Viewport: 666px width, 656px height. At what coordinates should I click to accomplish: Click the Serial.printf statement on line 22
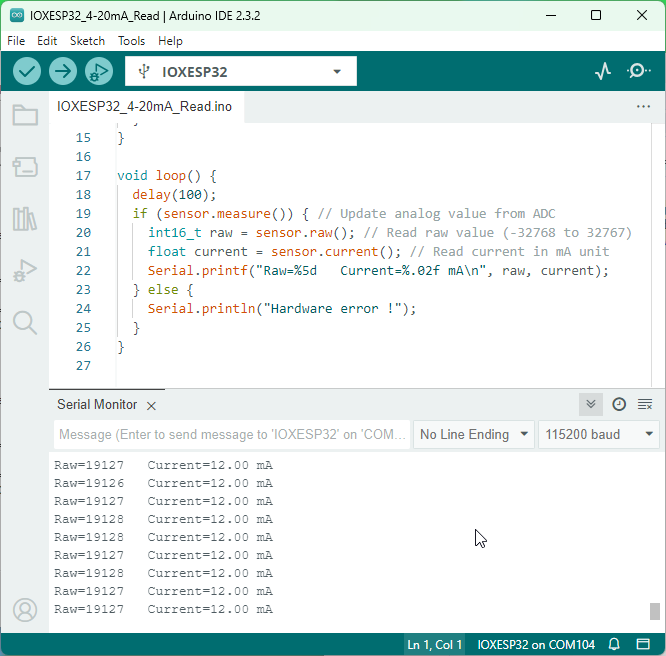[378, 271]
